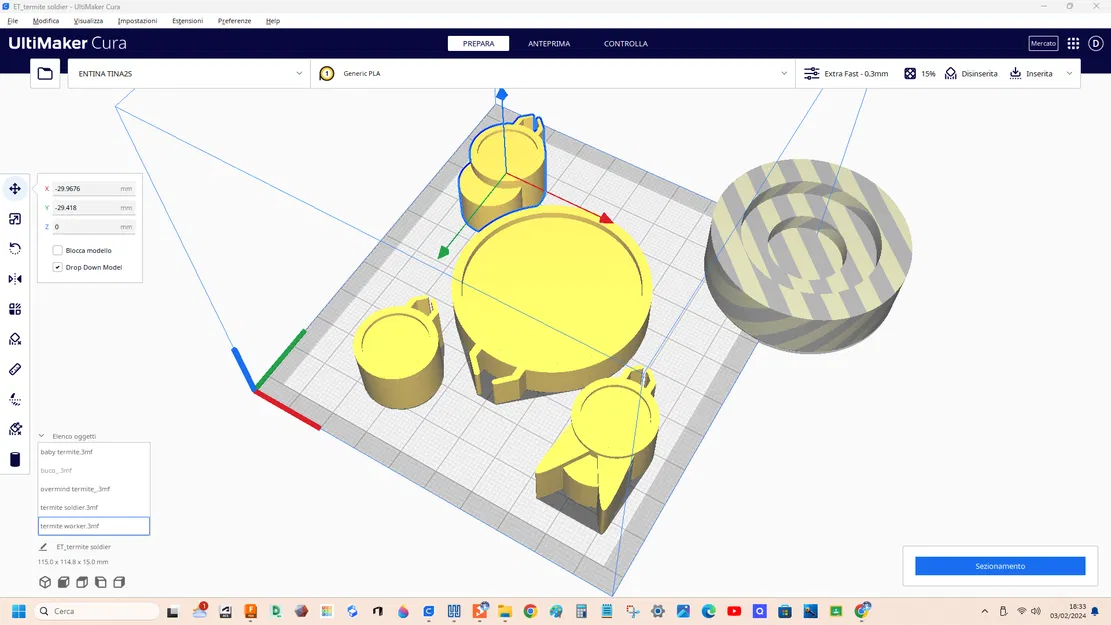Disable the Drop Down Model checkbox
The width and height of the screenshot is (1111, 625).
[57, 267]
